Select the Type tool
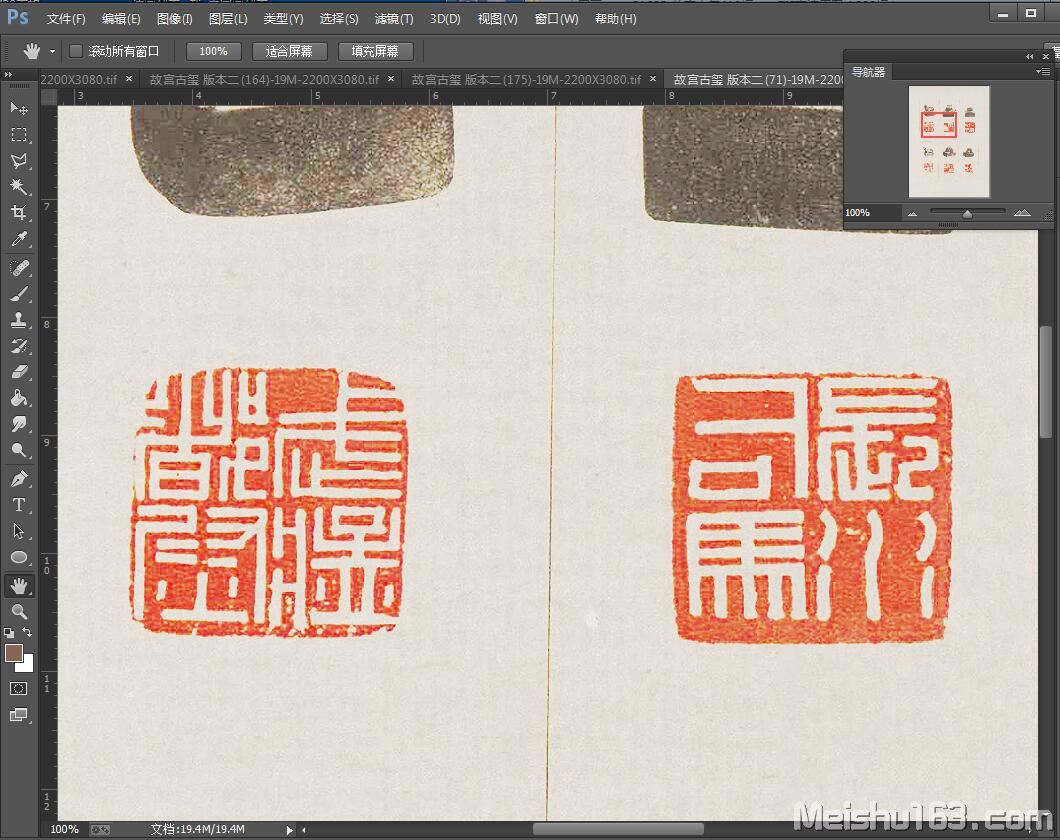 tap(19, 505)
